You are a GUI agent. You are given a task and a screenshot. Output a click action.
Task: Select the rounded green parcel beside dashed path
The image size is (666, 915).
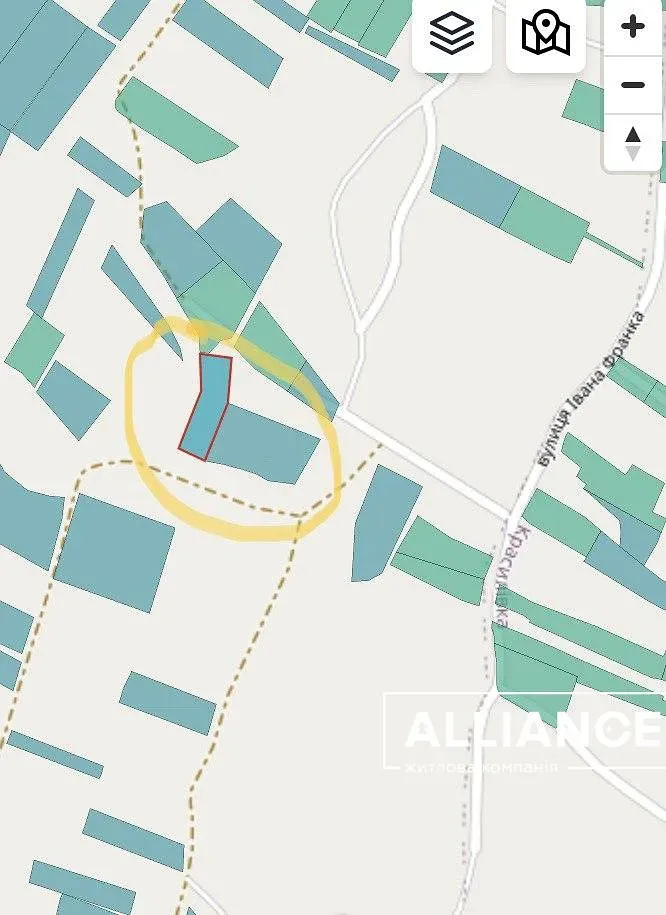pyautogui.click(x=173, y=121)
